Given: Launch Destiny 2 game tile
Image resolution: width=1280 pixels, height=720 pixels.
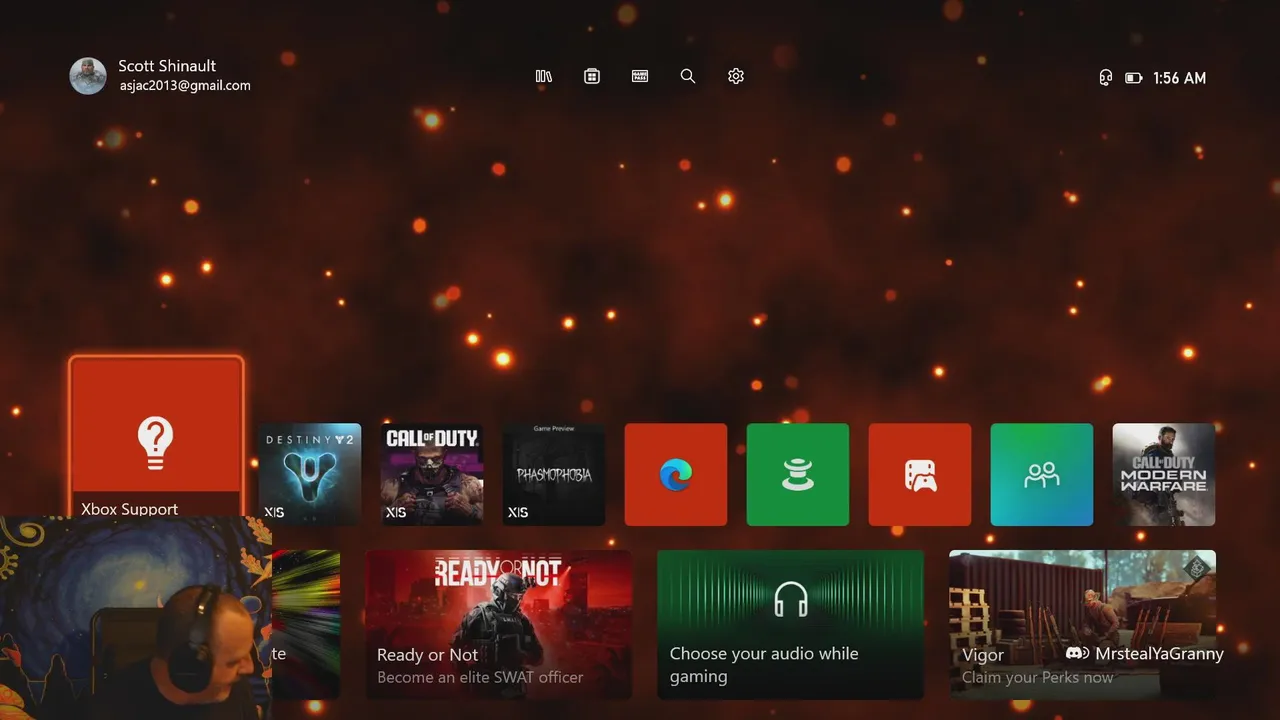Looking at the screenshot, I should tap(310, 474).
